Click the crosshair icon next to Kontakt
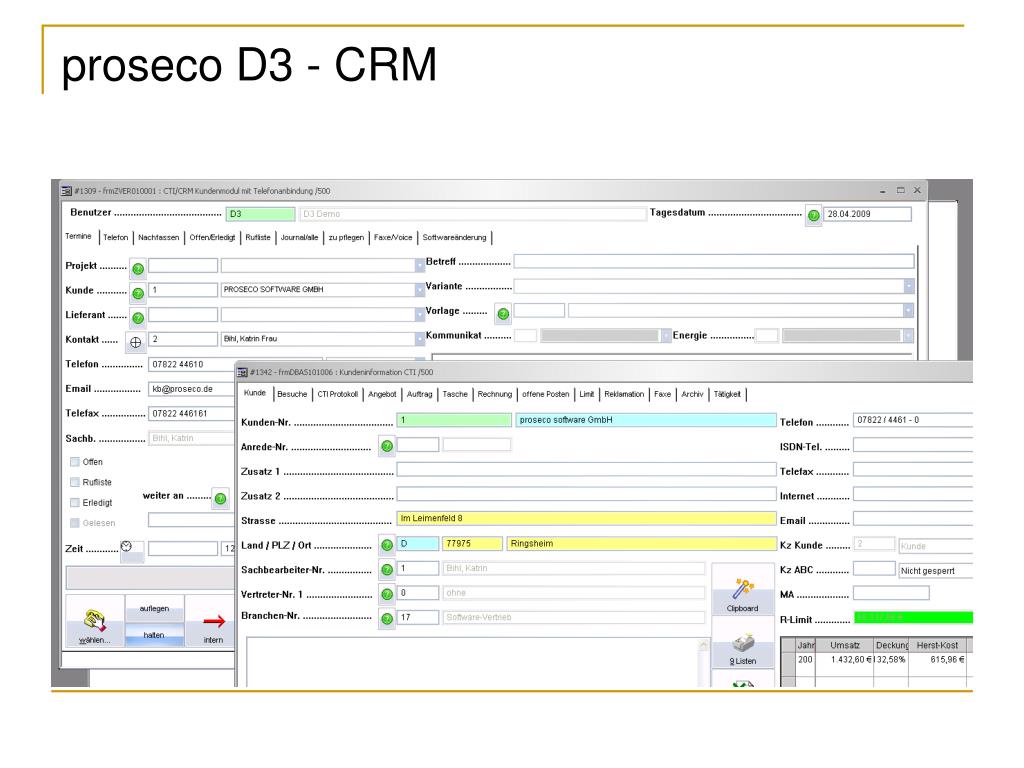The image size is (1024, 768). pos(136,342)
